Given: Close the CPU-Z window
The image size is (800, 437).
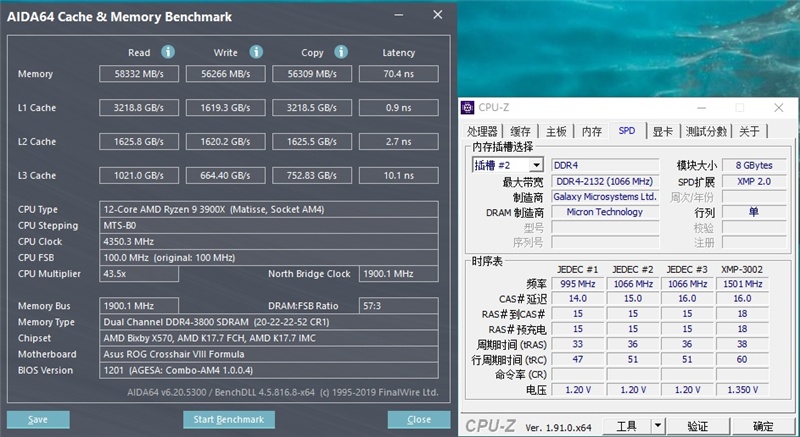Looking at the screenshot, I should click(779, 108).
